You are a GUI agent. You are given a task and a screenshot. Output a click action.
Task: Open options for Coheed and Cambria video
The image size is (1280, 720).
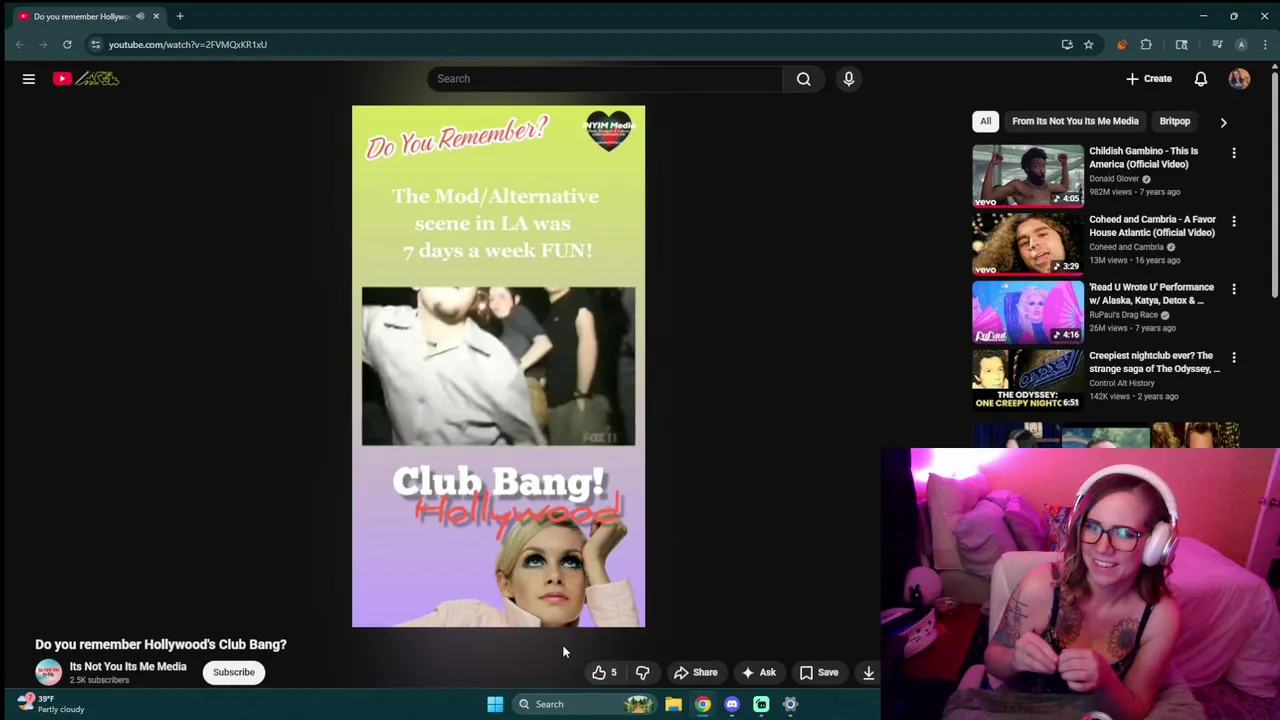point(1234,221)
